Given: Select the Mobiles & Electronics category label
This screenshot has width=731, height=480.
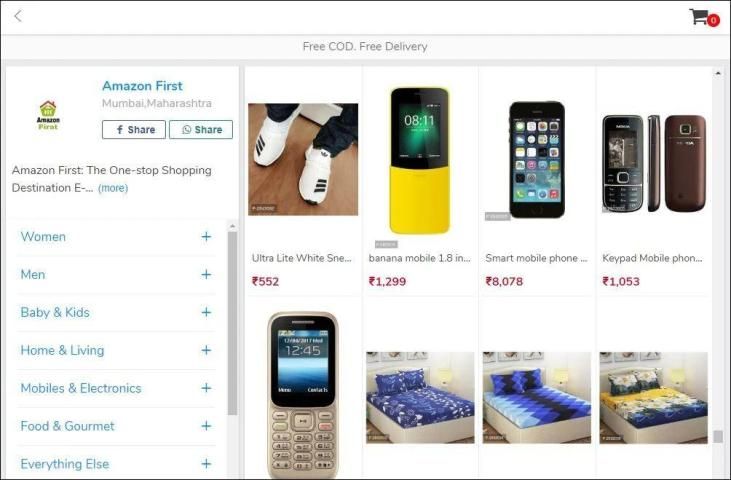Looking at the screenshot, I should coord(81,388).
